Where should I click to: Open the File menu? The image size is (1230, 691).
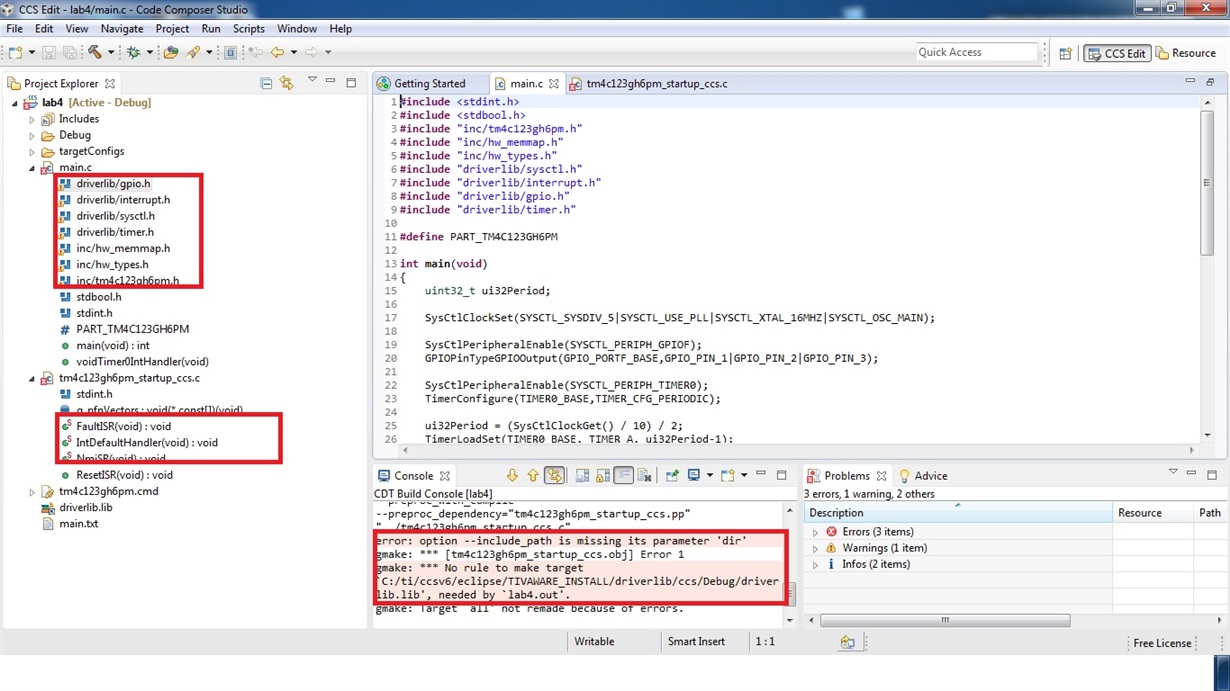(15, 29)
